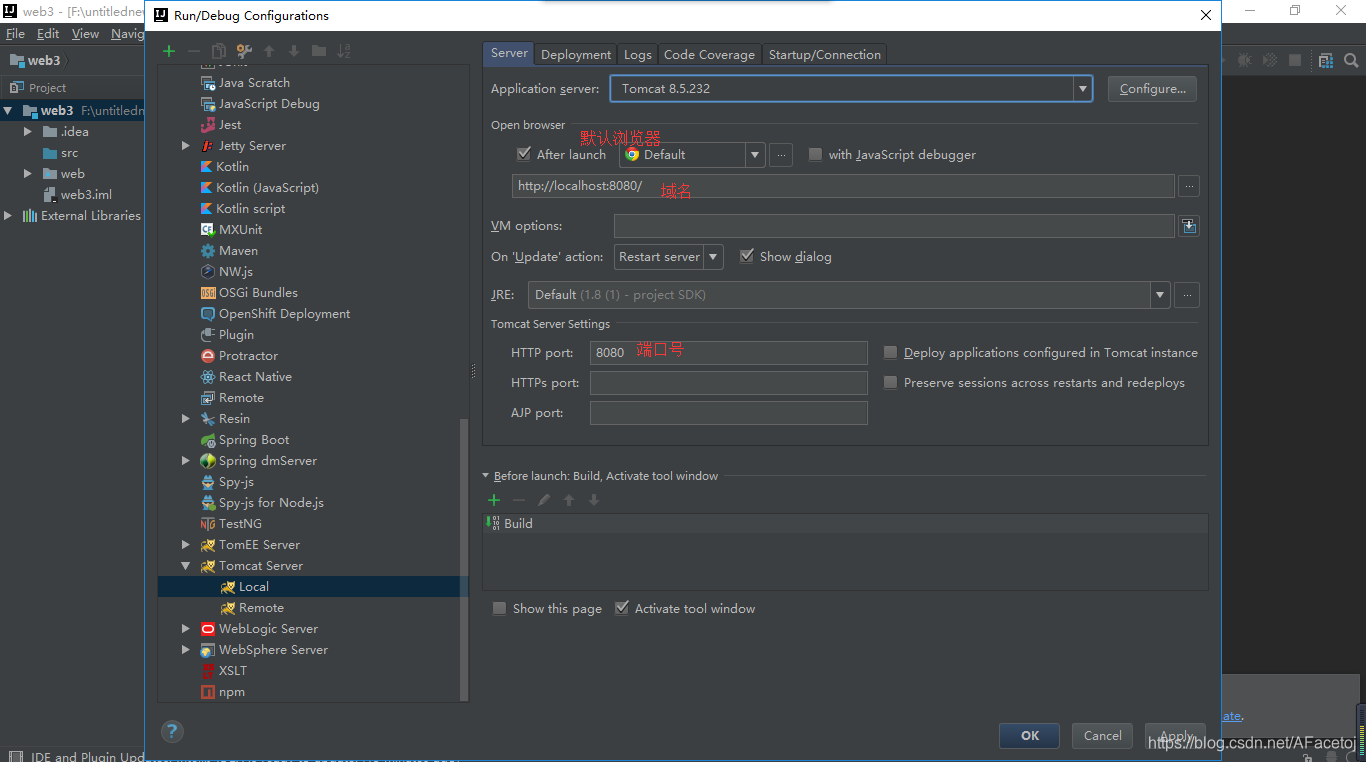Viewport: 1366px width, 762px height.
Task: Toggle the Activate tool window checkbox
Action: pyautogui.click(x=621, y=608)
